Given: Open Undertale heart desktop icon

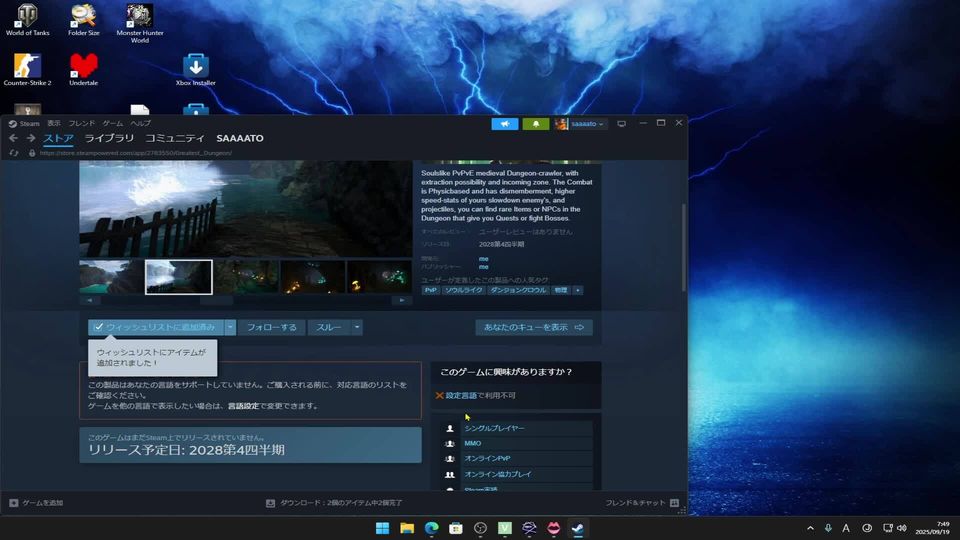Looking at the screenshot, I should click(x=83, y=69).
